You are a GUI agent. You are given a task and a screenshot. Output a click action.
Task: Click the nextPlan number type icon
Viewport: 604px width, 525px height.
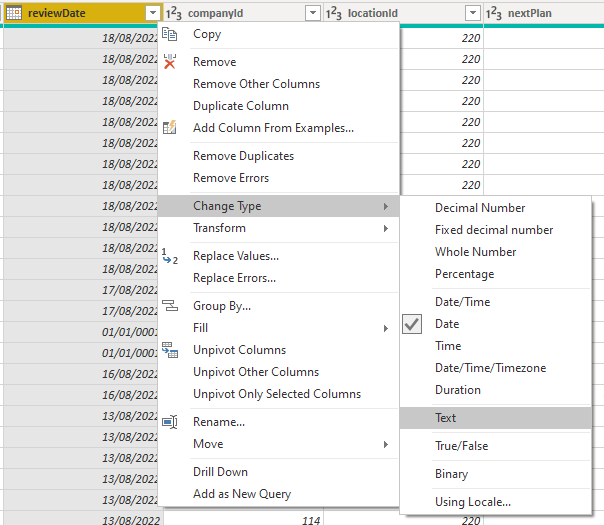493,13
